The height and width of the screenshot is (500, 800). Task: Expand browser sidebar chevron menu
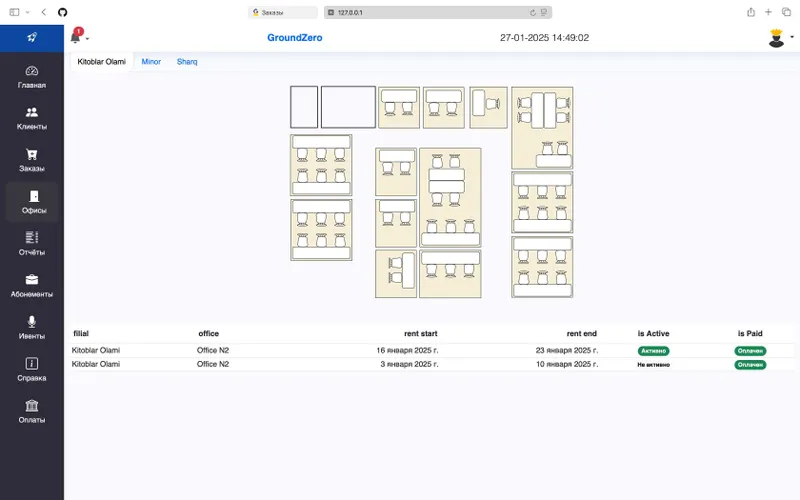(28, 12)
